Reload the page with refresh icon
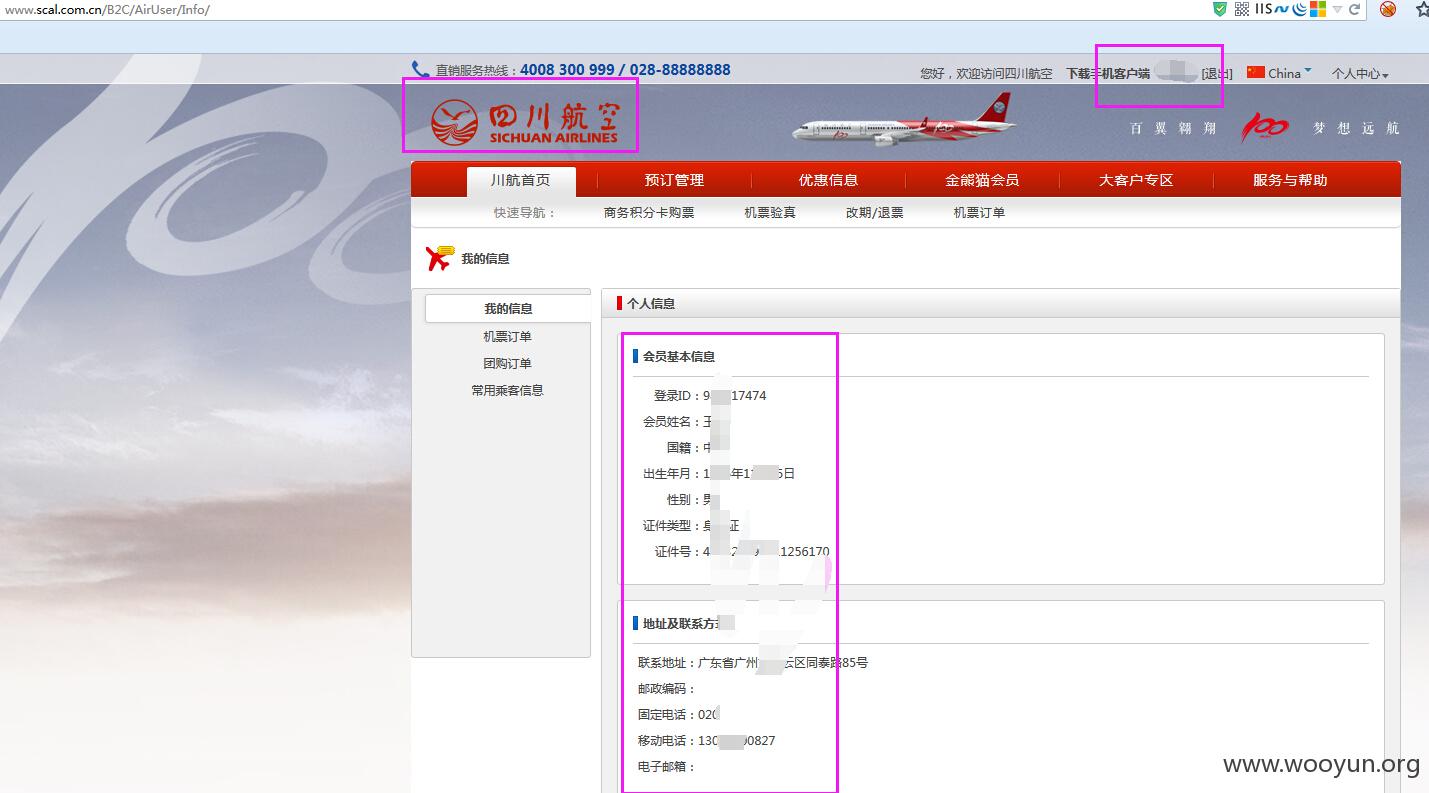The height and width of the screenshot is (793, 1429). pos(1355,9)
